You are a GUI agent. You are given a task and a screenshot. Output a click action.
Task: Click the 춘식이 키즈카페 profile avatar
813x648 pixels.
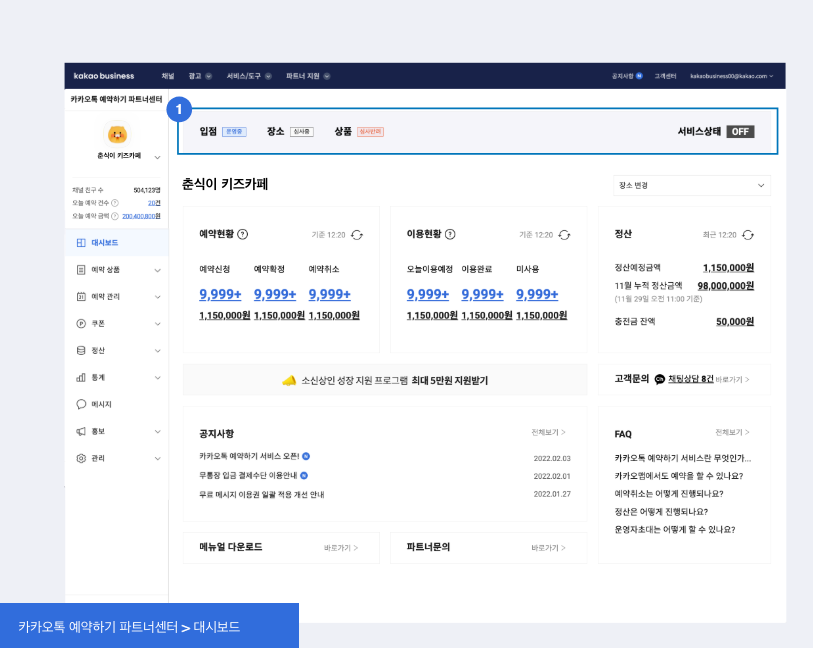point(117,133)
